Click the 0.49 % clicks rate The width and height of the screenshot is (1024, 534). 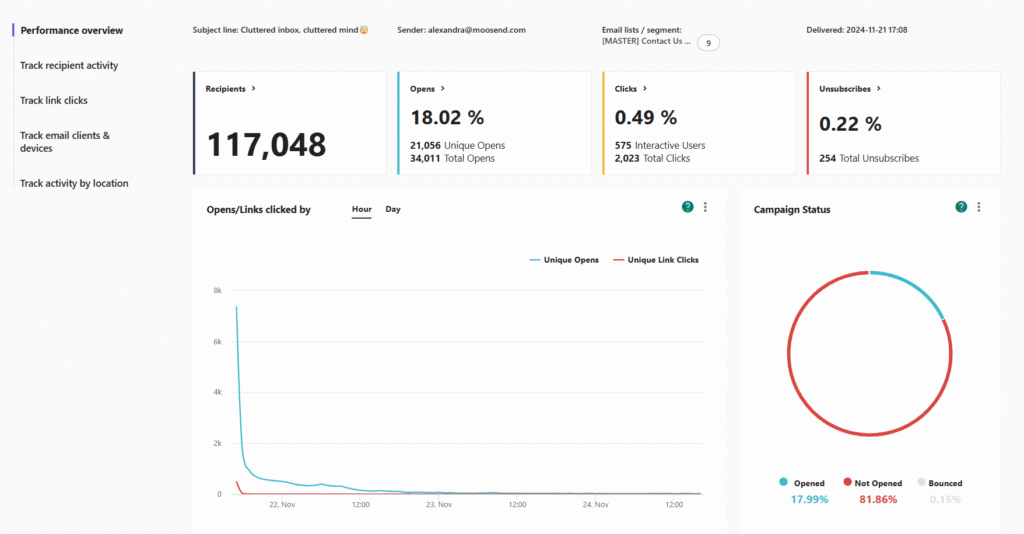(645, 118)
